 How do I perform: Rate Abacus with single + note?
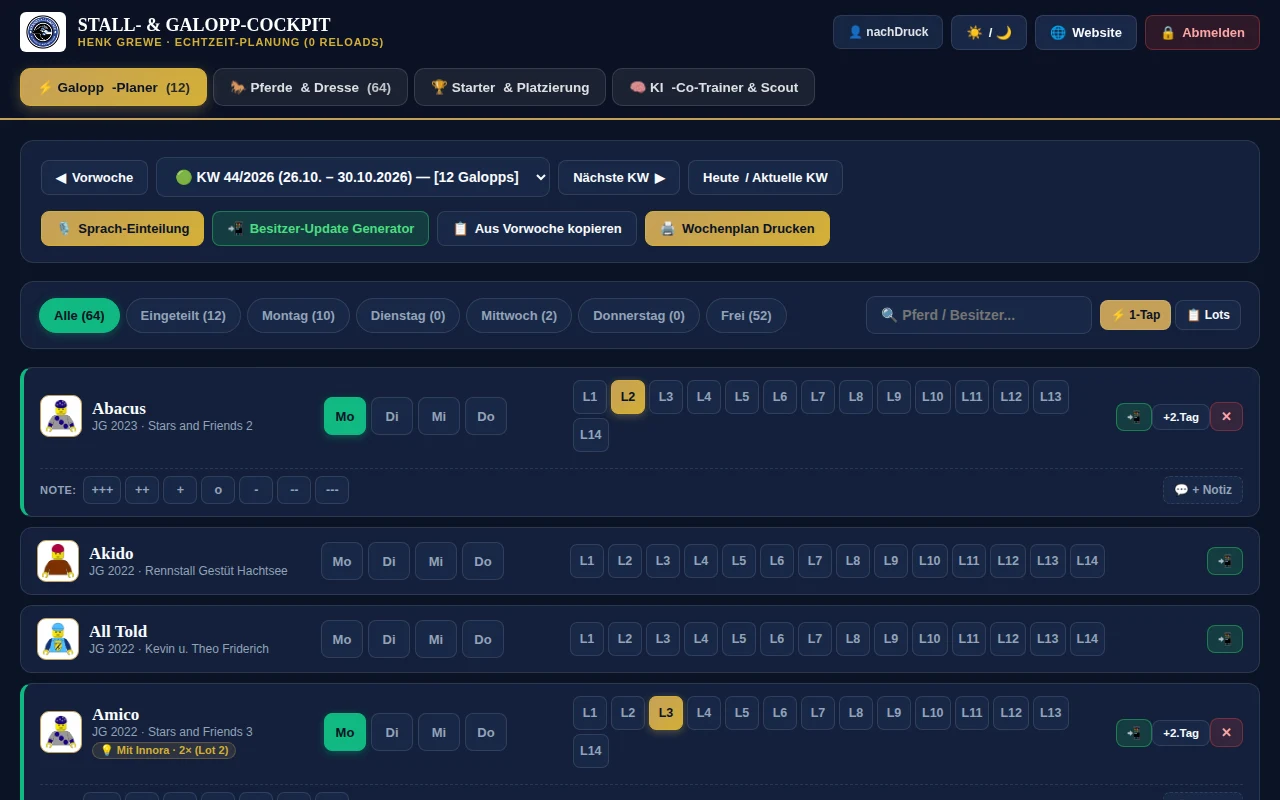click(x=180, y=490)
